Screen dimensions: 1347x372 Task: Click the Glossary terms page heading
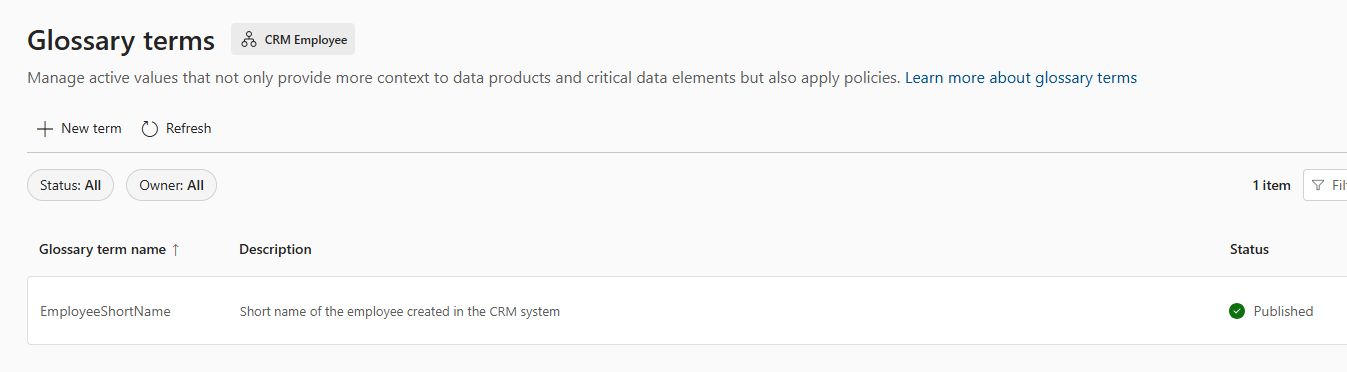[x=121, y=40]
